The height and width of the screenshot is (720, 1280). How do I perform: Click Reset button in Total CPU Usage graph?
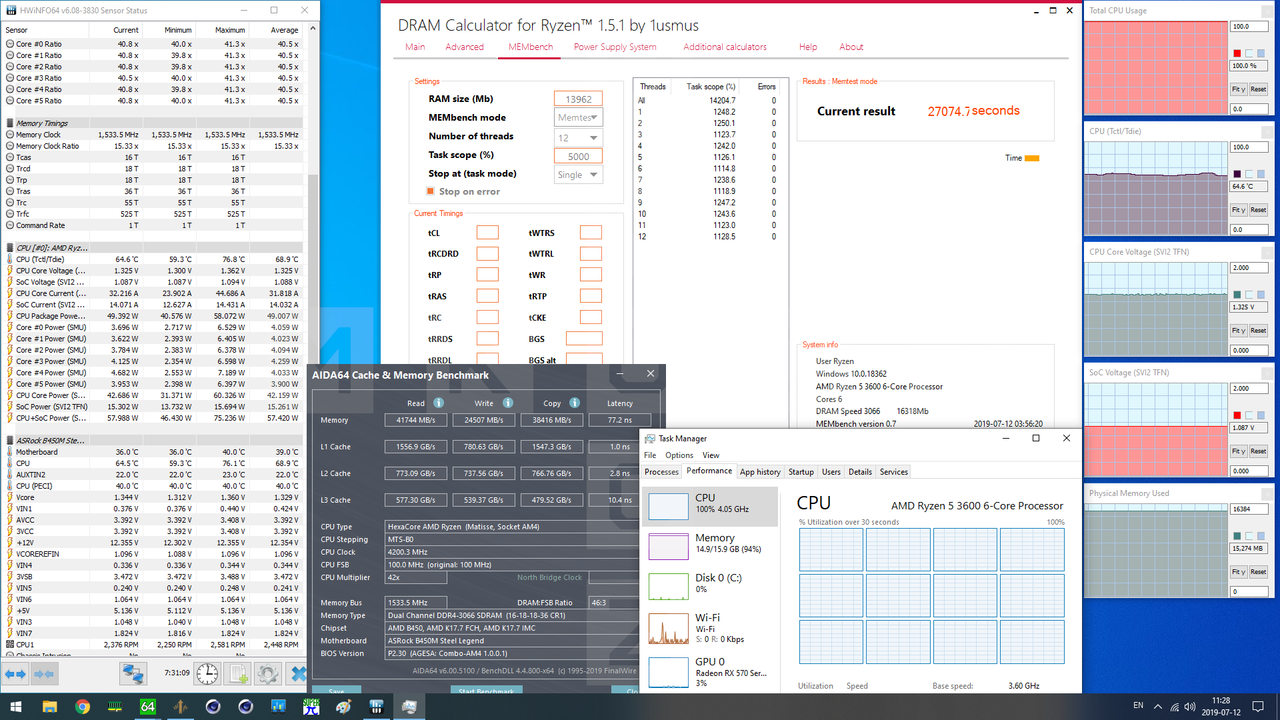[x=1258, y=89]
